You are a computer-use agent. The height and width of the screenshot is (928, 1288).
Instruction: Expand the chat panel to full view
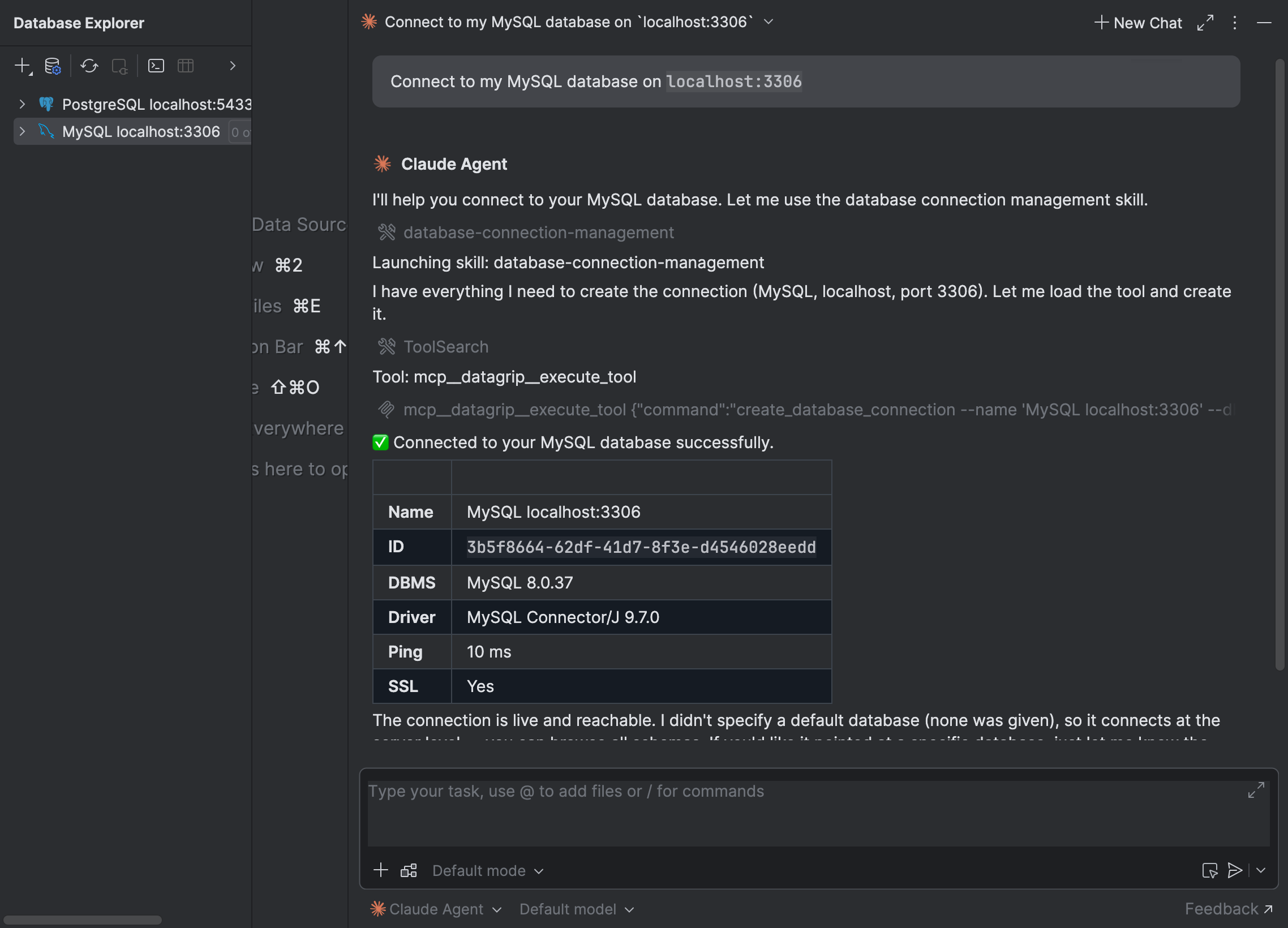pos(1205,23)
